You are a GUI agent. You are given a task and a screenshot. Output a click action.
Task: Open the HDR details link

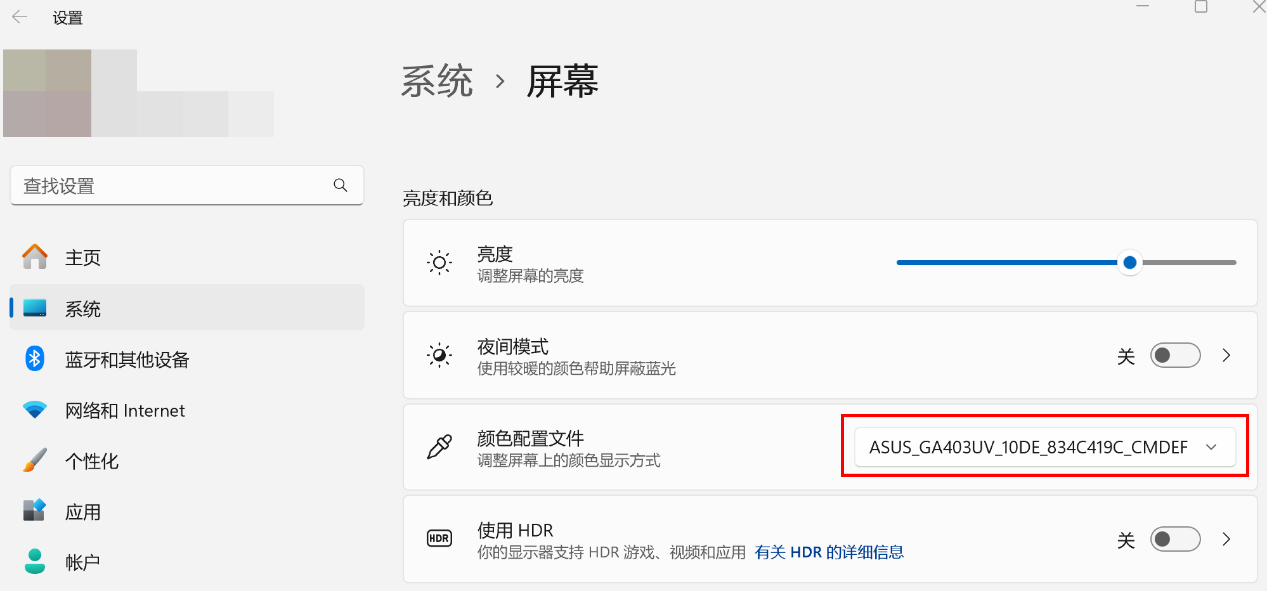coord(829,552)
